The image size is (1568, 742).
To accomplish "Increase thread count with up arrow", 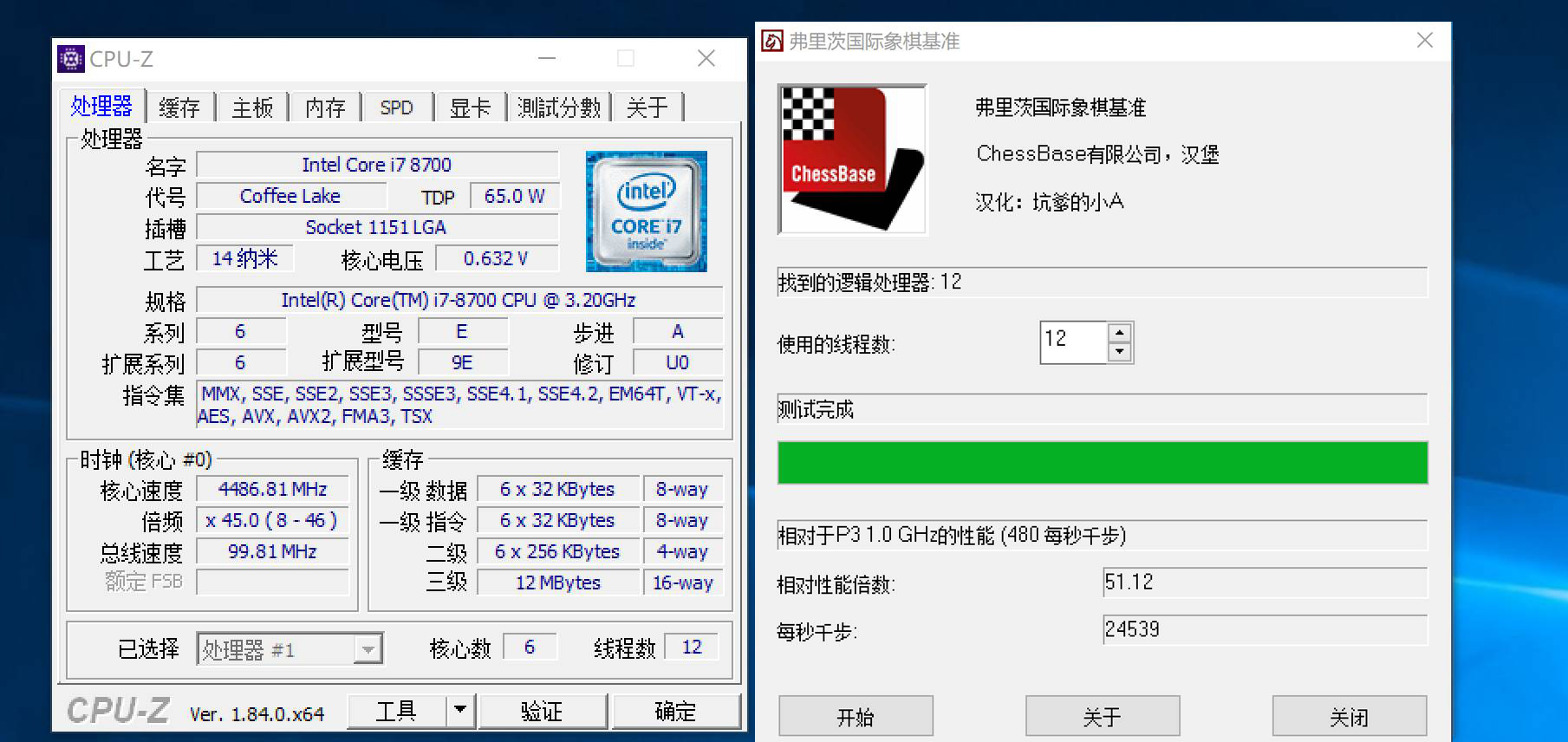I will (1120, 333).
